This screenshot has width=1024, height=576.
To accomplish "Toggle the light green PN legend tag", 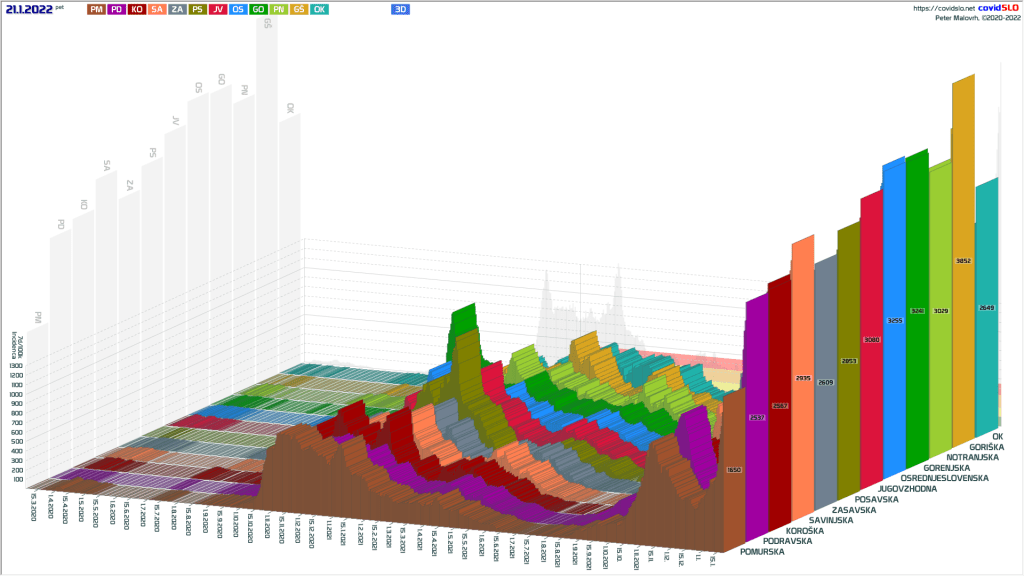I will tap(279, 9).
